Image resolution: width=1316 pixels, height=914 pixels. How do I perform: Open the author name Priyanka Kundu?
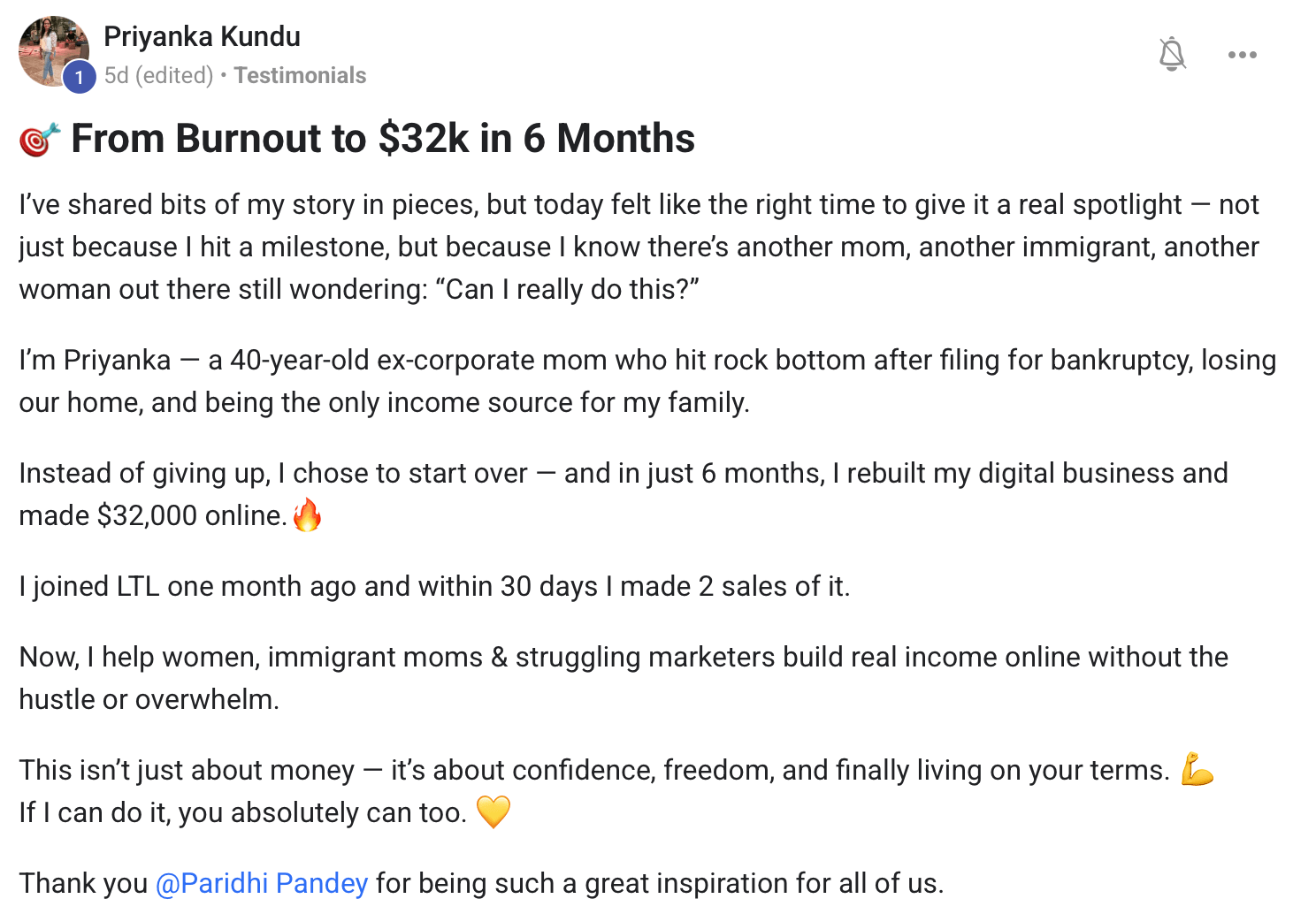click(202, 37)
